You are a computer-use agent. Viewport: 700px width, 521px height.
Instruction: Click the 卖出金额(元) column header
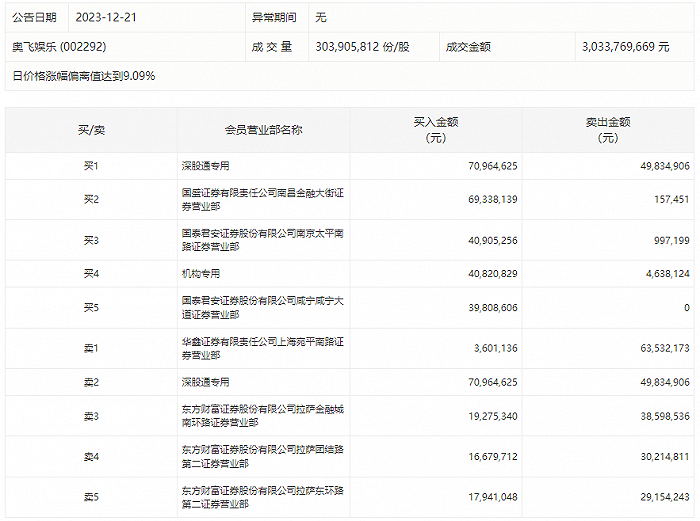tap(608, 130)
